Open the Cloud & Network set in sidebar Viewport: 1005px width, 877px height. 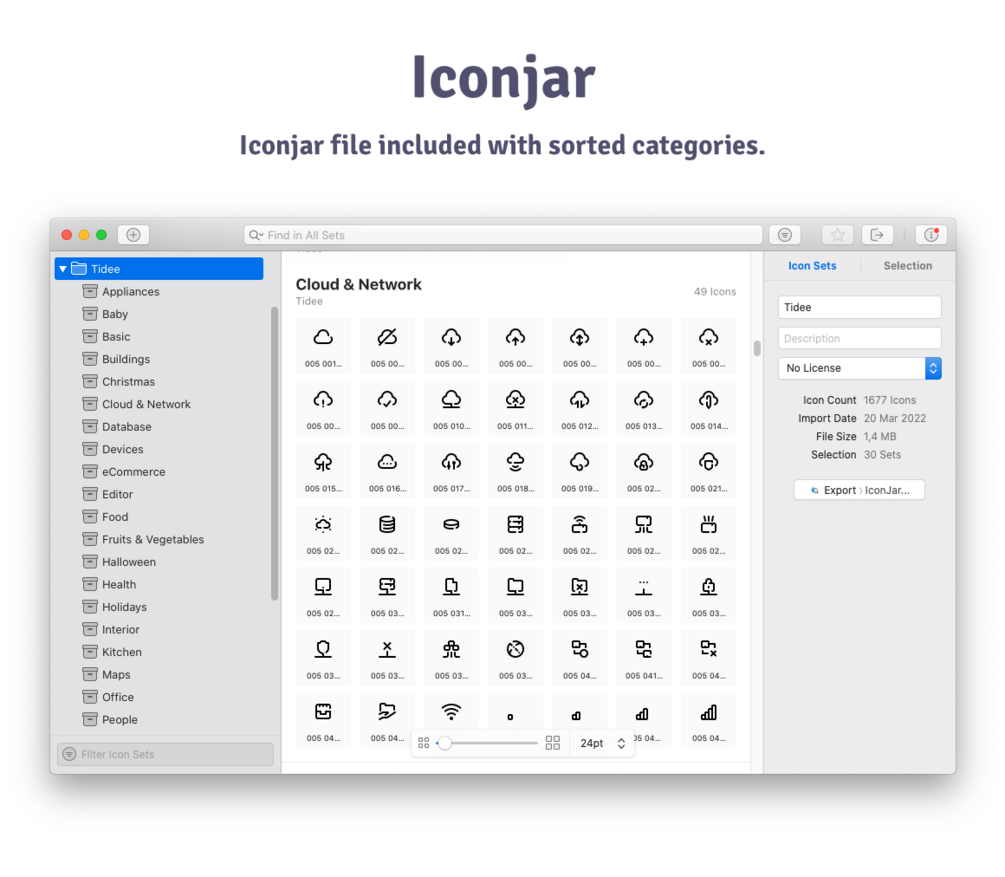pyautogui.click(x=146, y=404)
